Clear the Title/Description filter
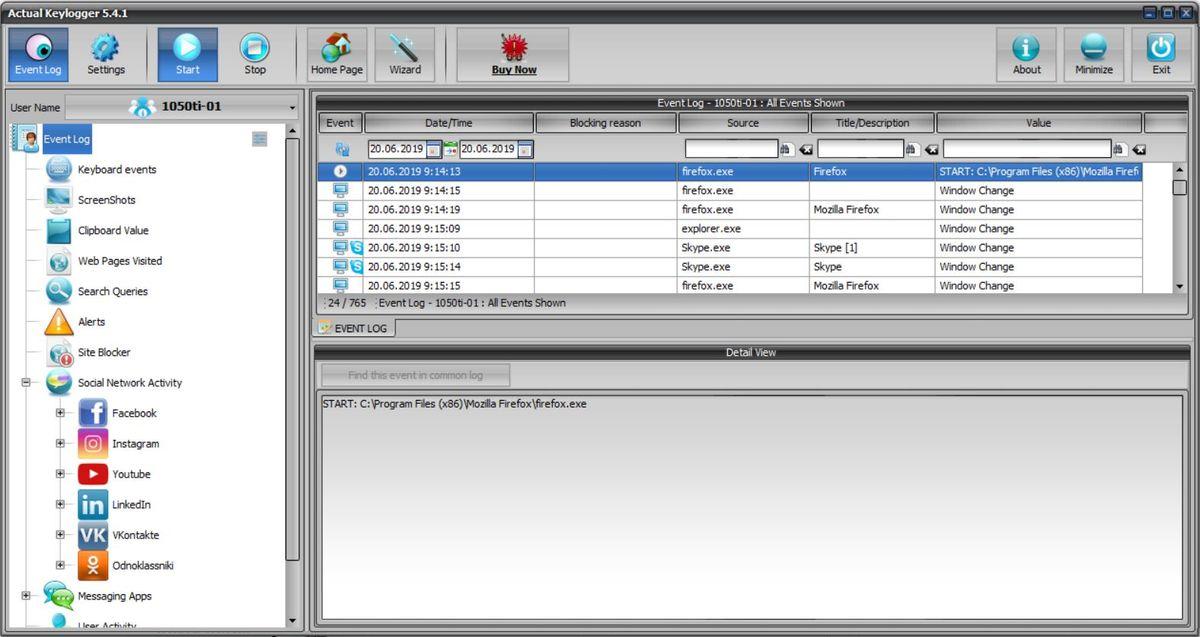 tap(931, 150)
